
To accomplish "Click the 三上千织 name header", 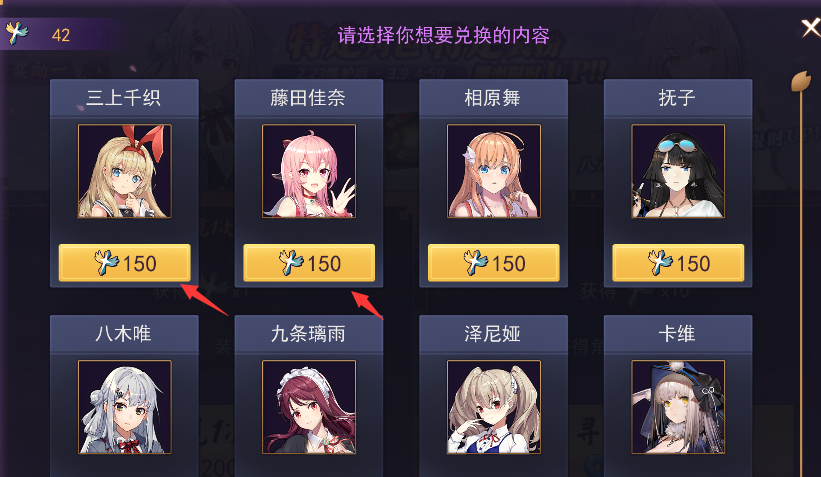I will tap(124, 98).
